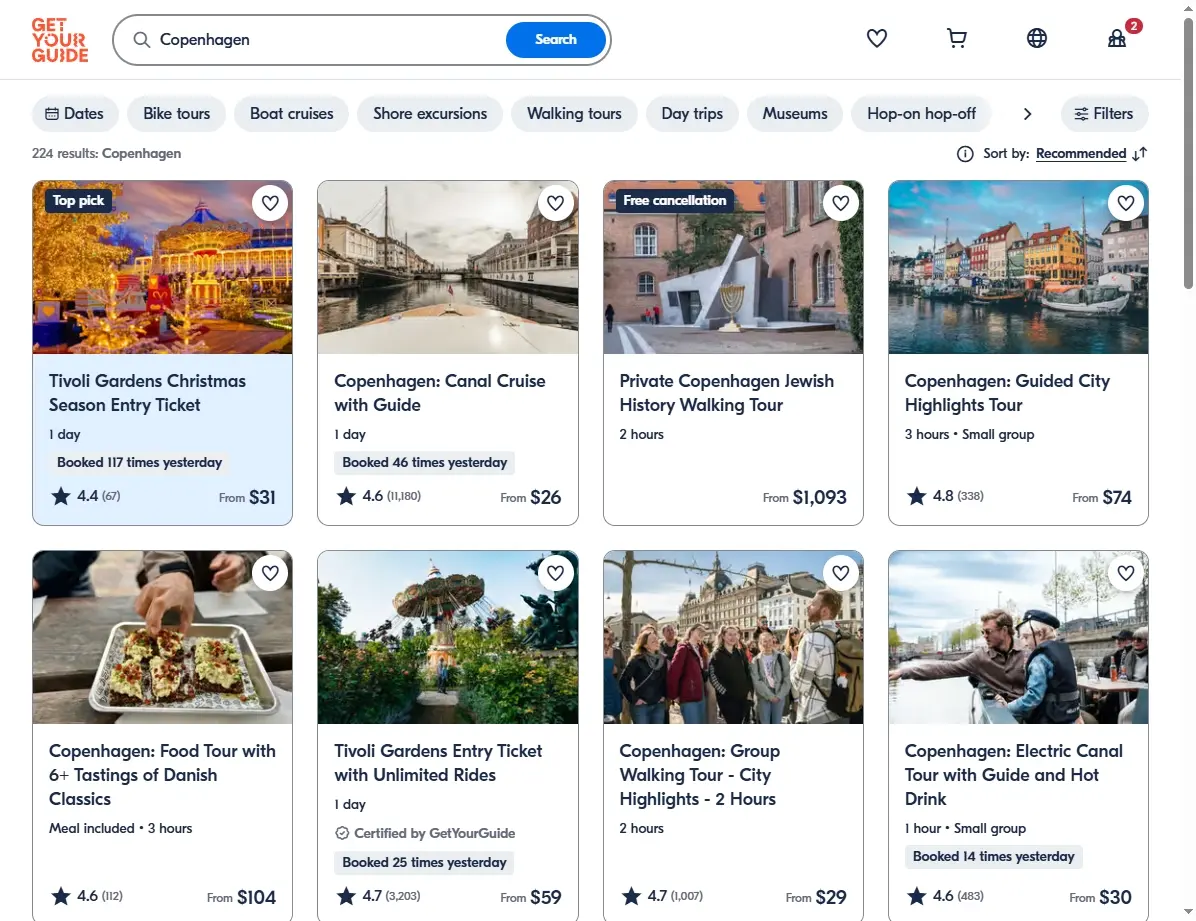Click the Nyhavn colorful houses photo

tap(1018, 267)
